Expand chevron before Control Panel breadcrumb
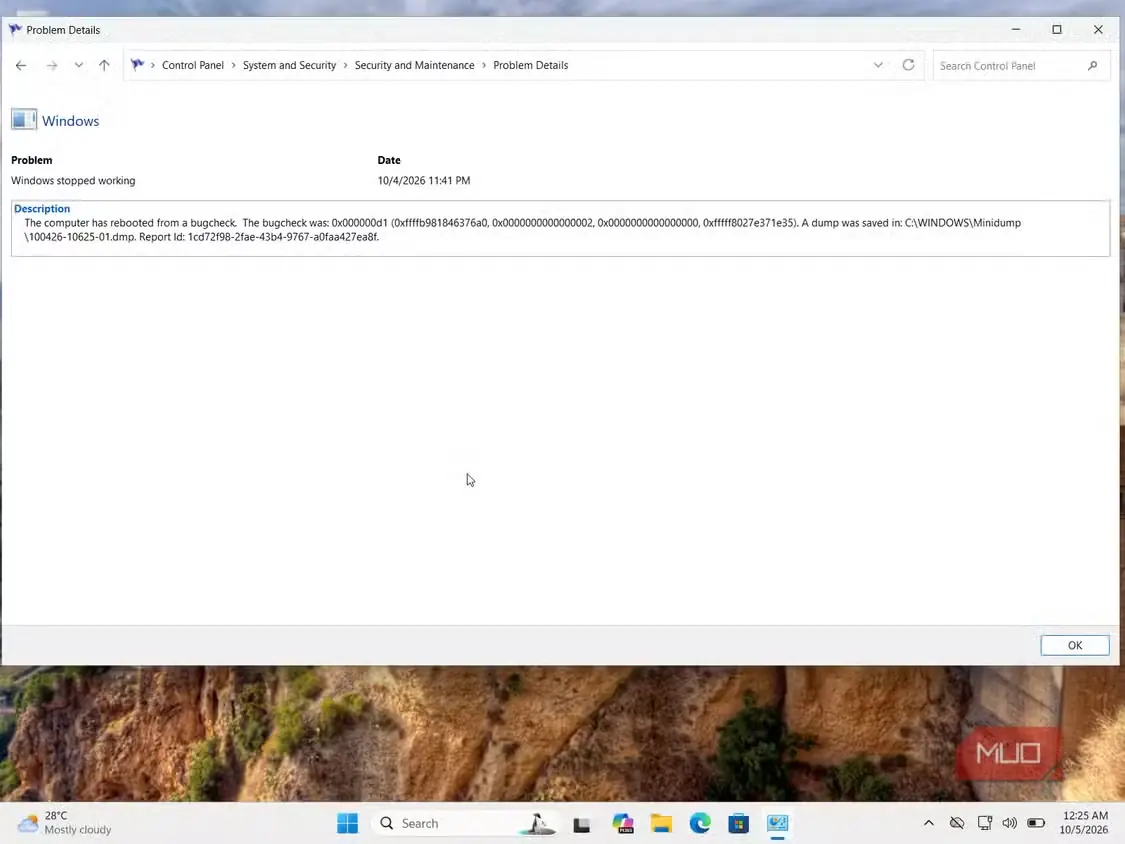This screenshot has height=844, width=1125. pos(153,65)
